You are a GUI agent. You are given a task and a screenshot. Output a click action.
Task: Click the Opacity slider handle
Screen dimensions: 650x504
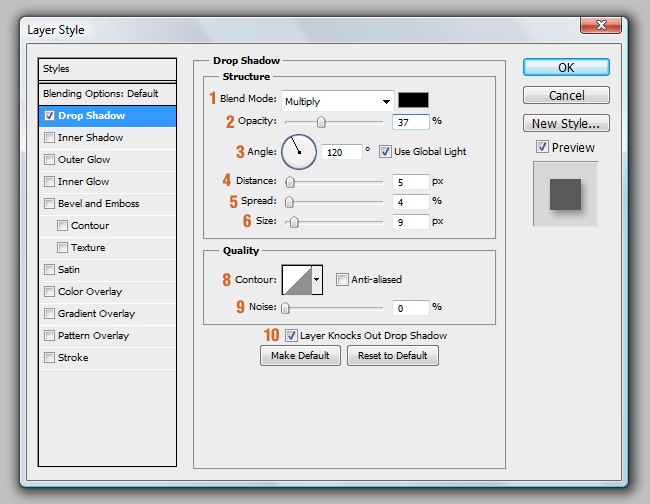point(321,122)
